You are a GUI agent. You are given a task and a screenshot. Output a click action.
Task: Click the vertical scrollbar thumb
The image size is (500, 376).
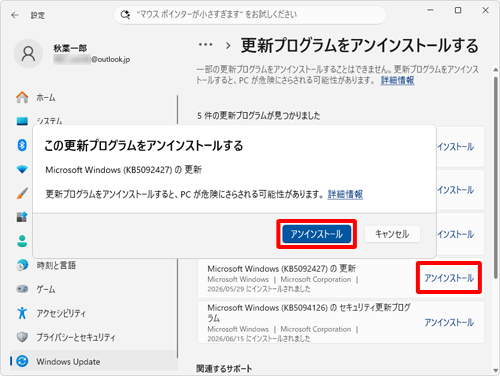(496, 177)
